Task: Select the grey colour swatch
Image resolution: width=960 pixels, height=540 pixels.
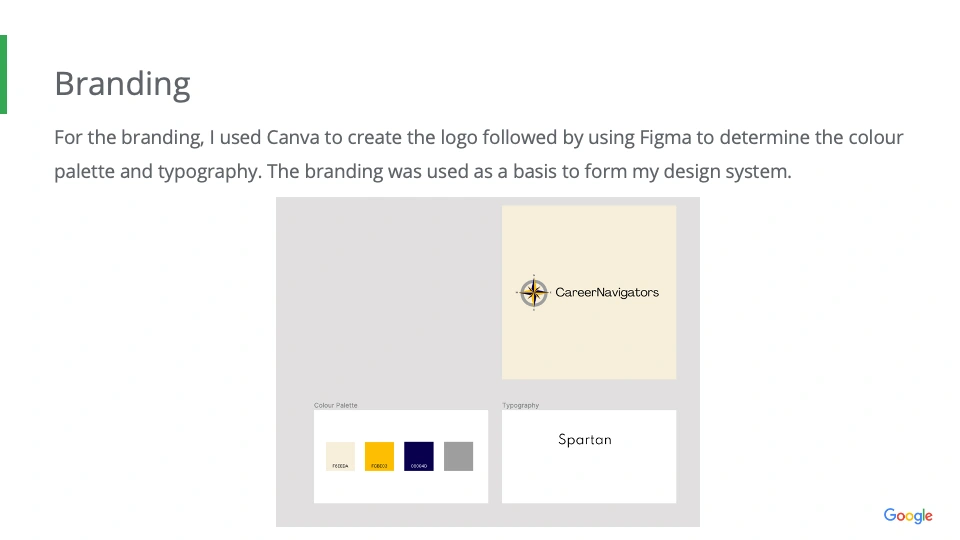Action: (458, 456)
